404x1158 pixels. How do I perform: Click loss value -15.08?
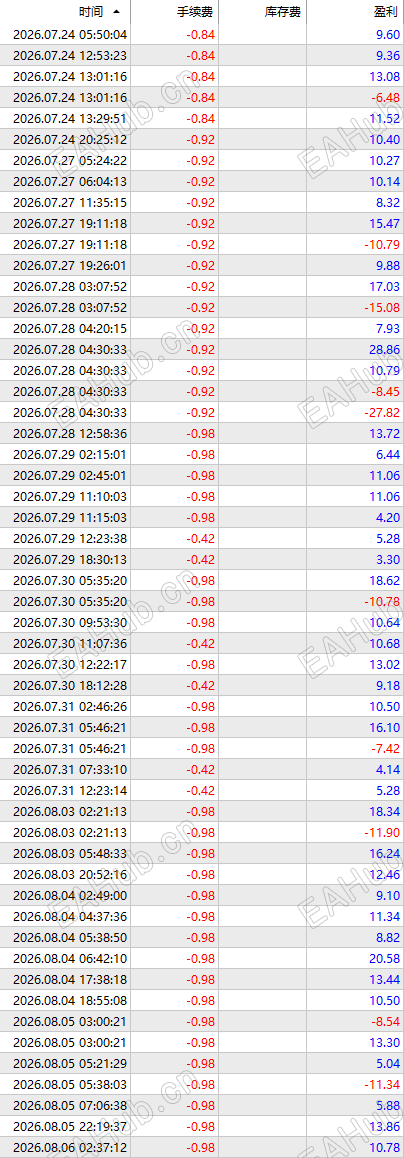click(x=383, y=307)
